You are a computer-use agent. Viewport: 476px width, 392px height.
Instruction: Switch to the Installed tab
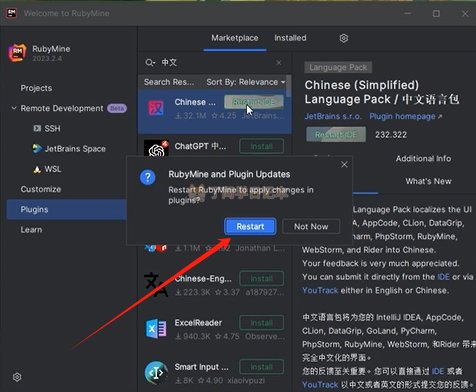[290, 38]
